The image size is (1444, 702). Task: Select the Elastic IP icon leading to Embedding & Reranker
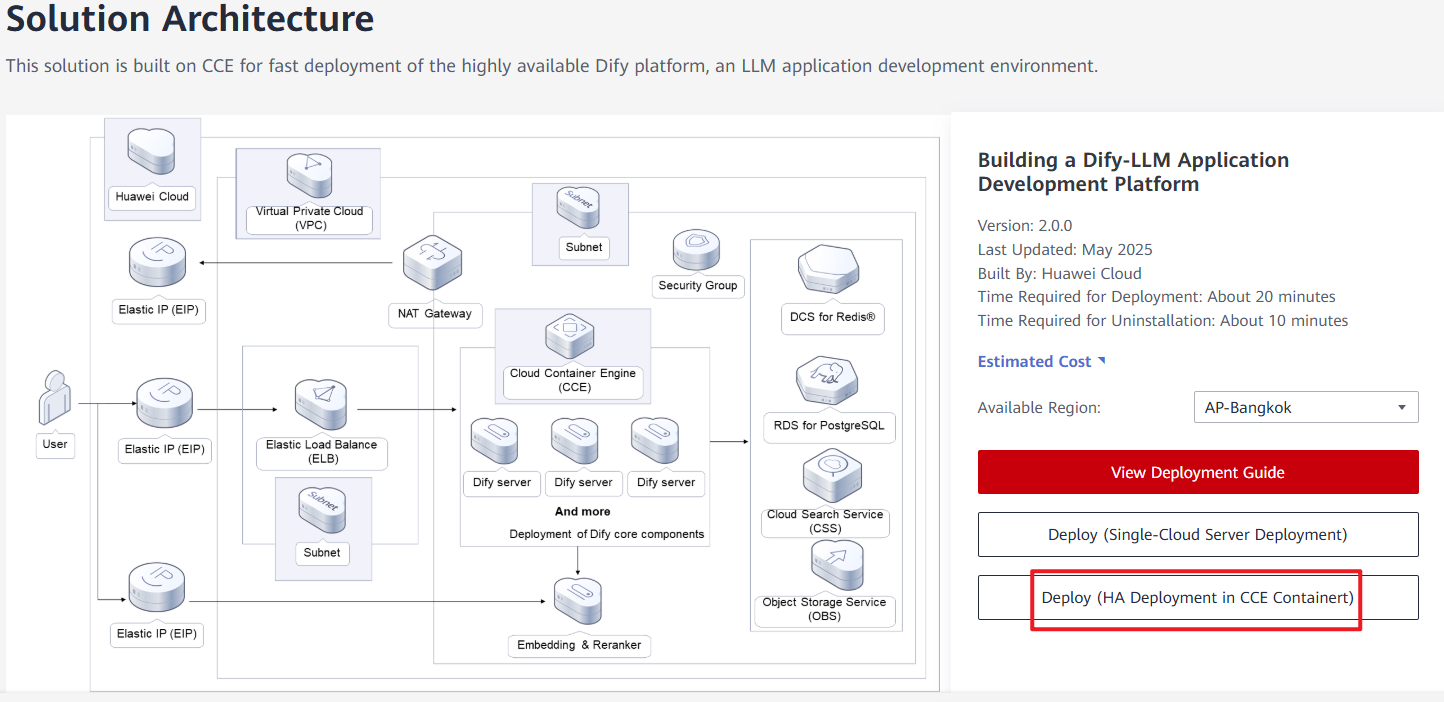(158, 589)
